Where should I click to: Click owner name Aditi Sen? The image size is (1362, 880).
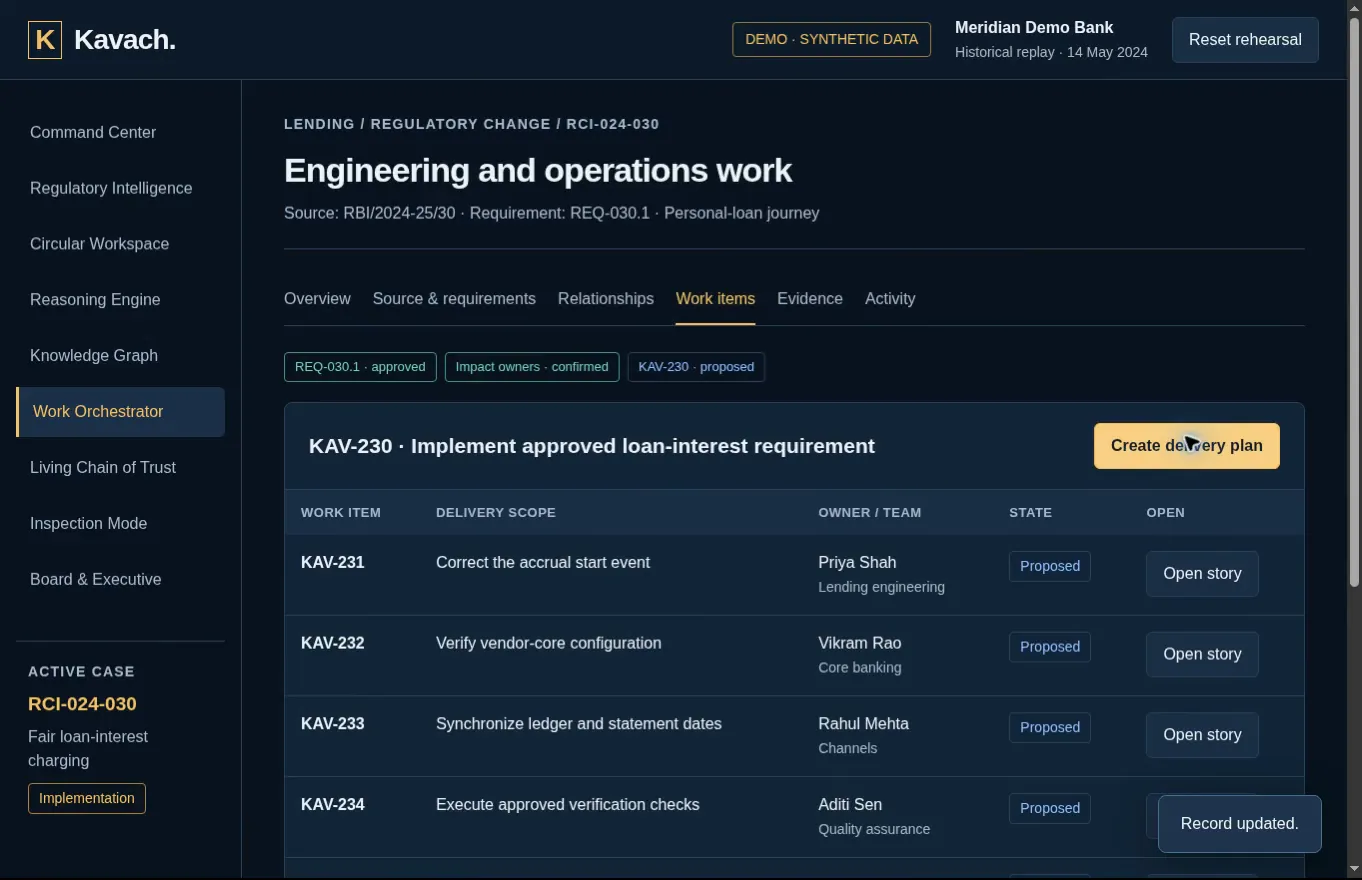850,805
